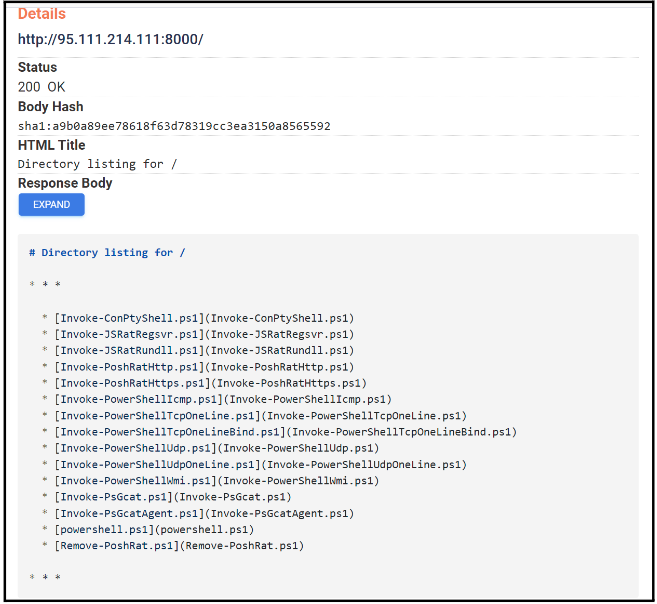Click the blue heading # Directory listing for /

point(107,253)
